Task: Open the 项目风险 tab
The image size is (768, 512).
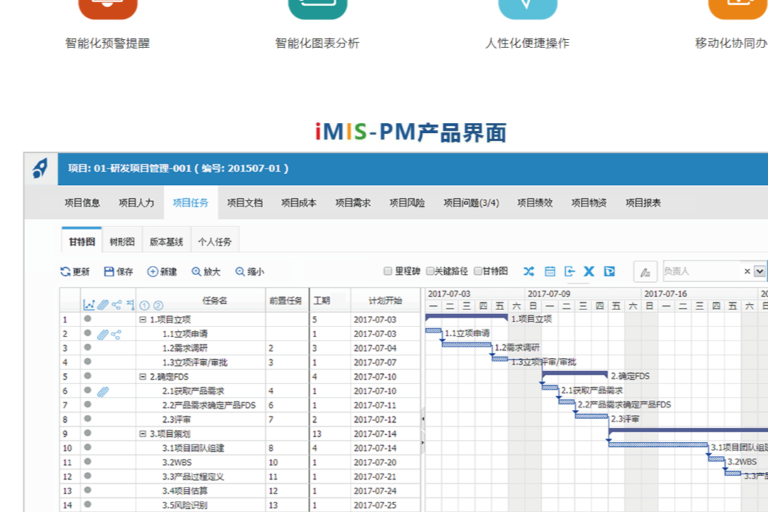Action: pos(407,202)
